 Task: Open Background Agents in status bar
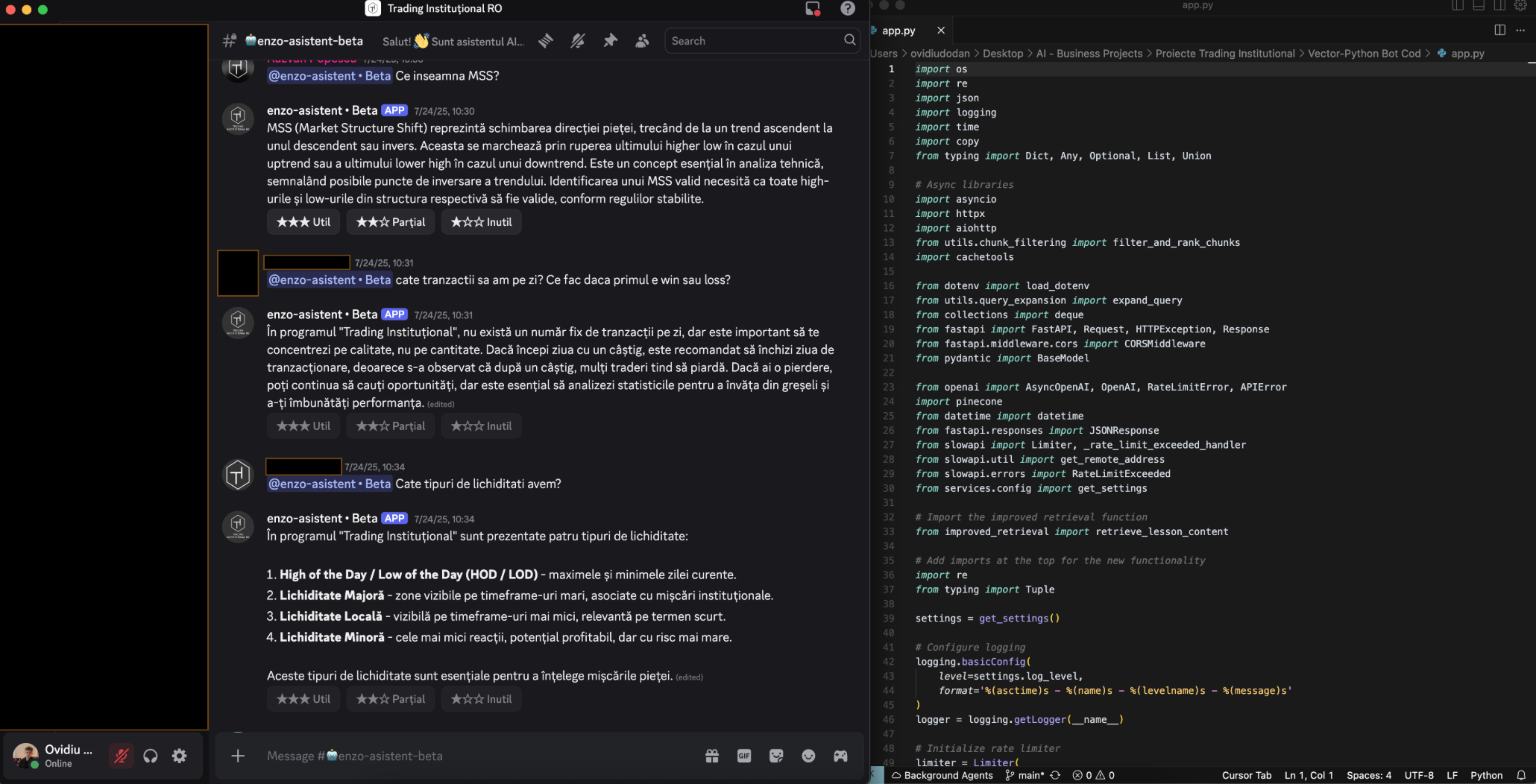(x=942, y=775)
